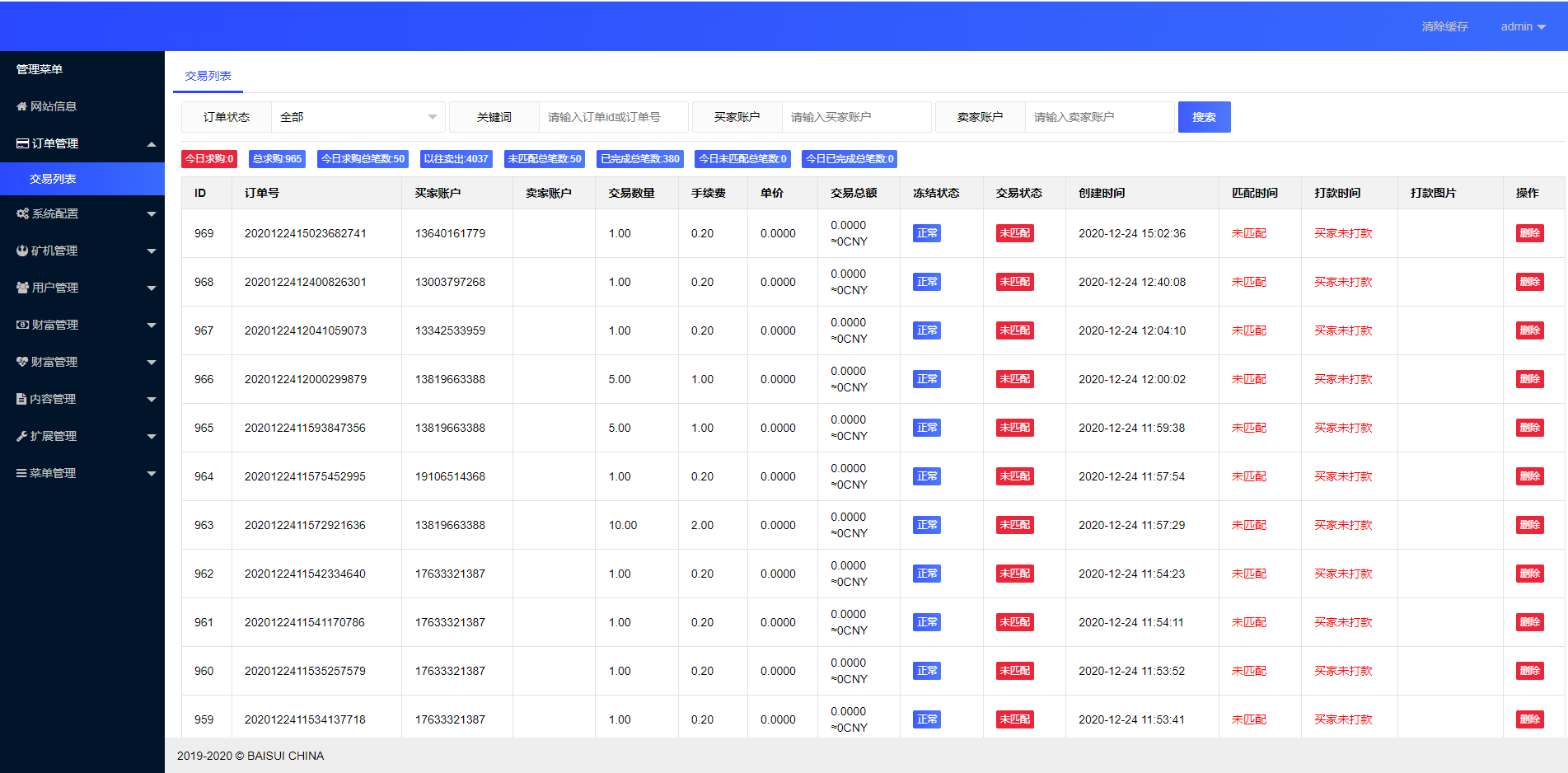1568x773 pixels.
Task: Expand the 系统配置 menu arrow
Action: pos(152,214)
